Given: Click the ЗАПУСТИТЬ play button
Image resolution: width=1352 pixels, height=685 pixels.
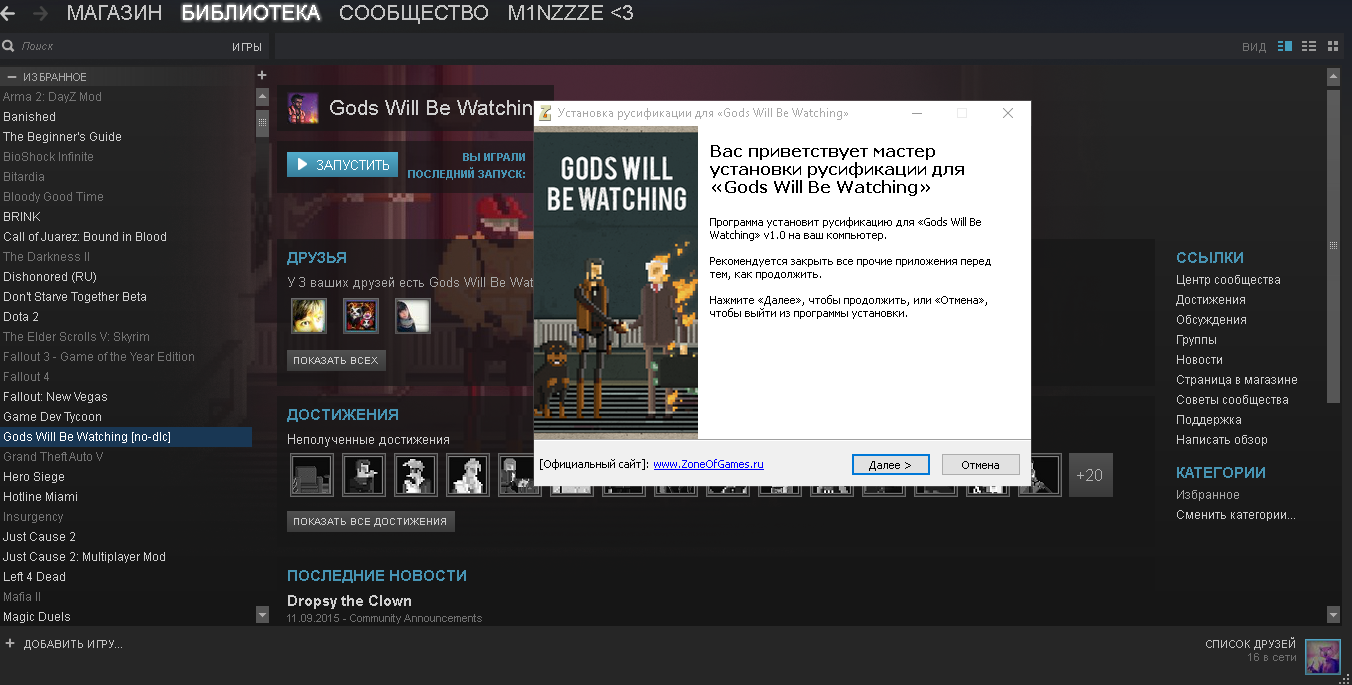Looking at the screenshot, I should tap(343, 165).
